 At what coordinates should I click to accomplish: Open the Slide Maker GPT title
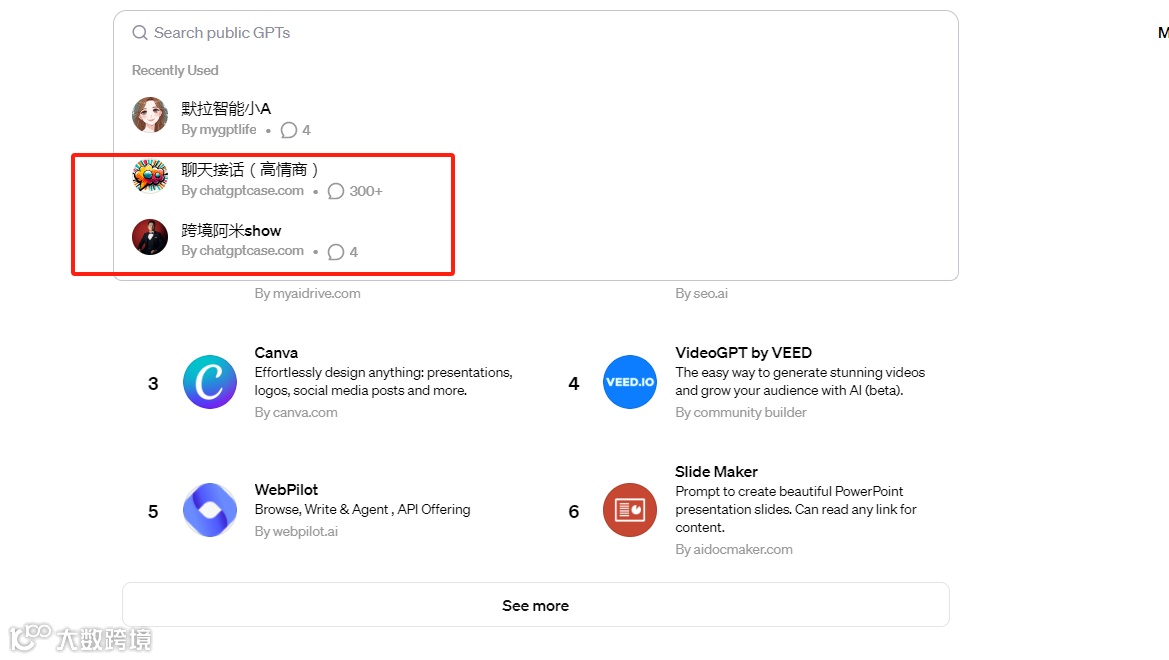point(716,472)
